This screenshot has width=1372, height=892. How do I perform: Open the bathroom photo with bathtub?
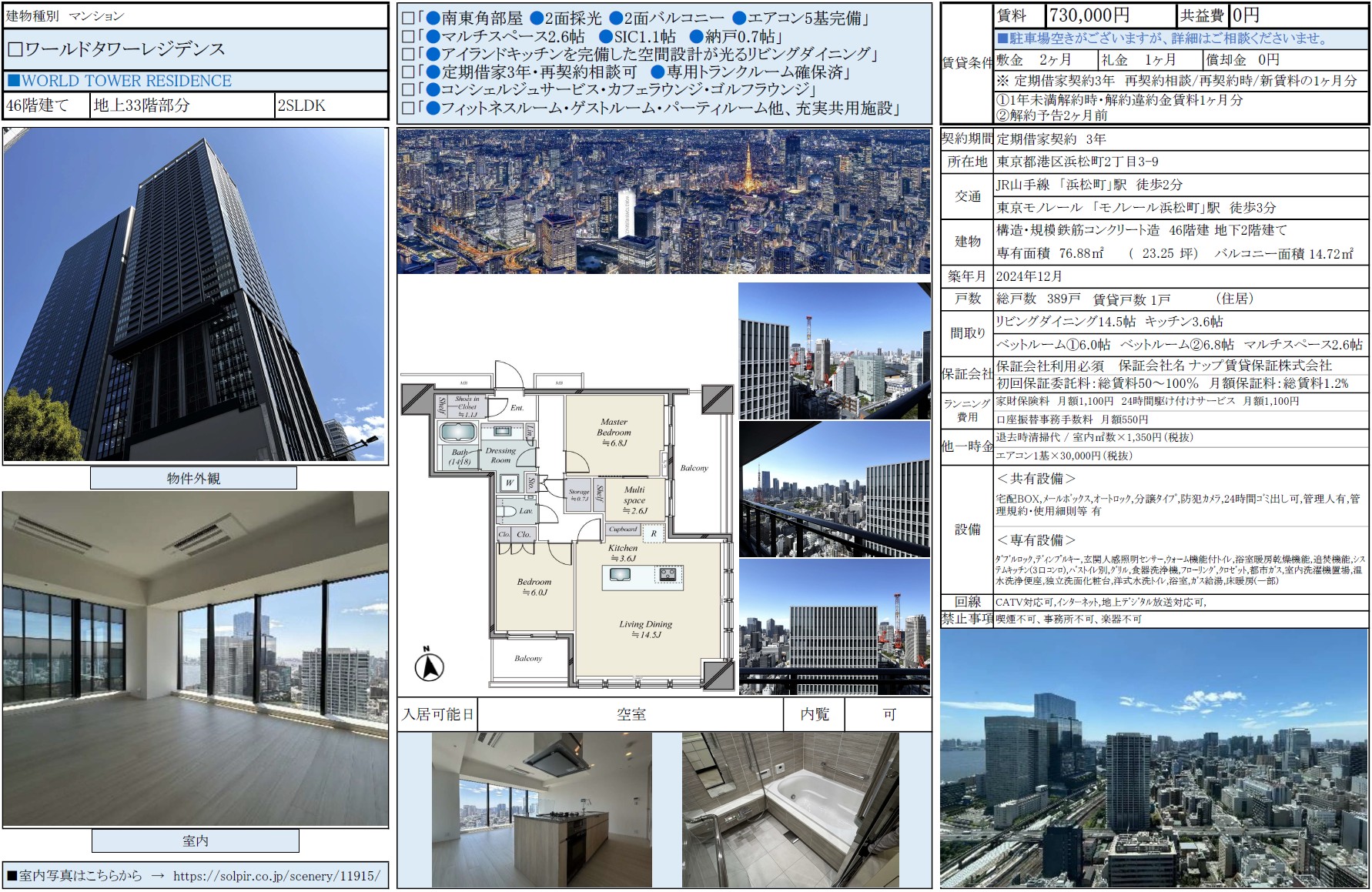coord(790,809)
